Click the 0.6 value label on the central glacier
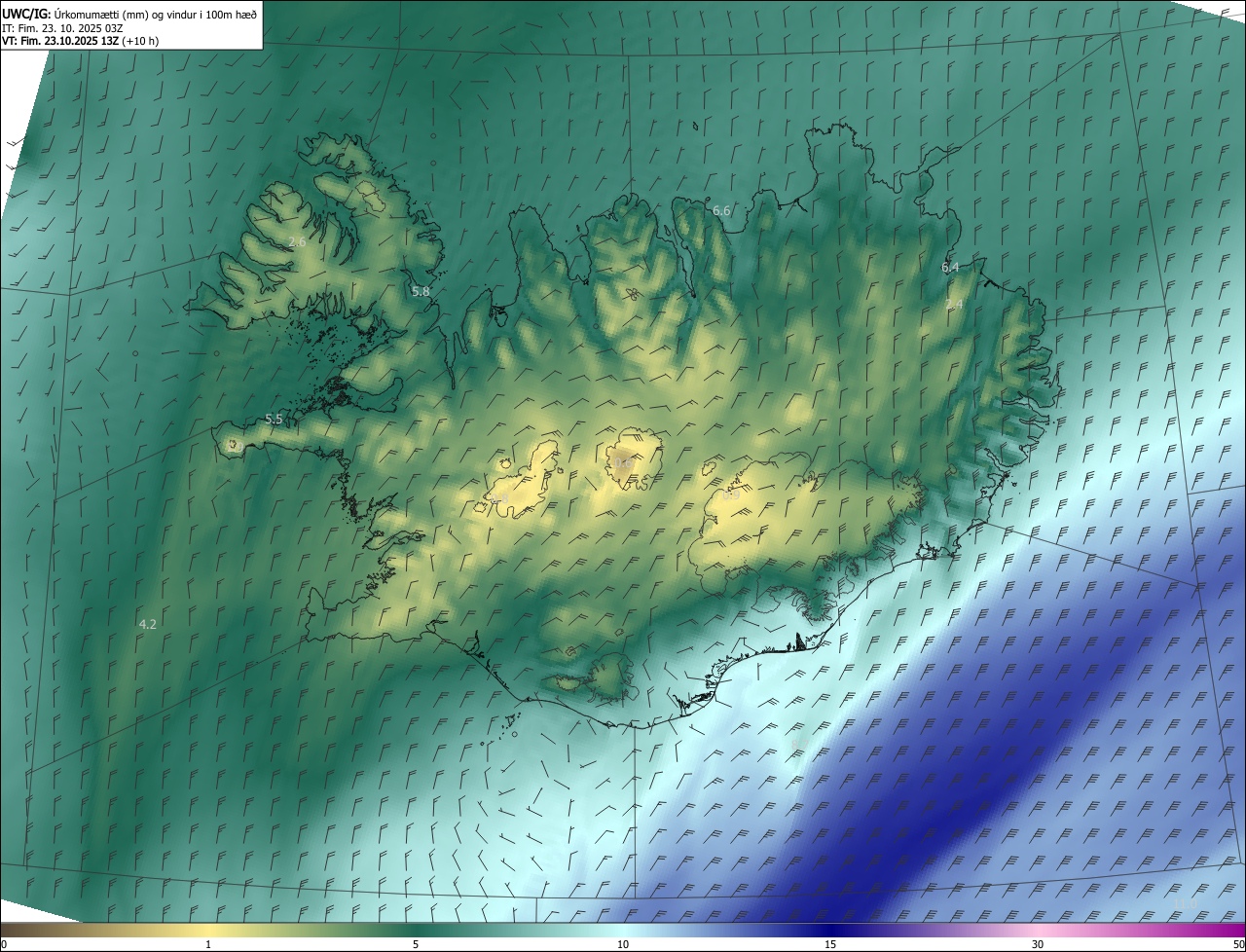 click(623, 463)
